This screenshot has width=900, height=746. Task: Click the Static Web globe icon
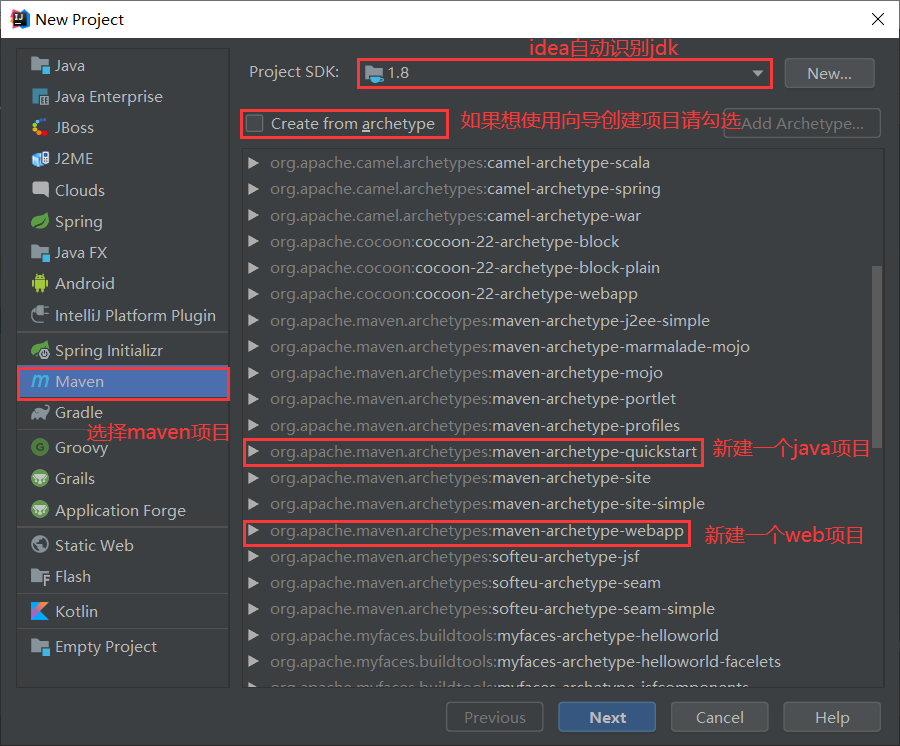40,545
